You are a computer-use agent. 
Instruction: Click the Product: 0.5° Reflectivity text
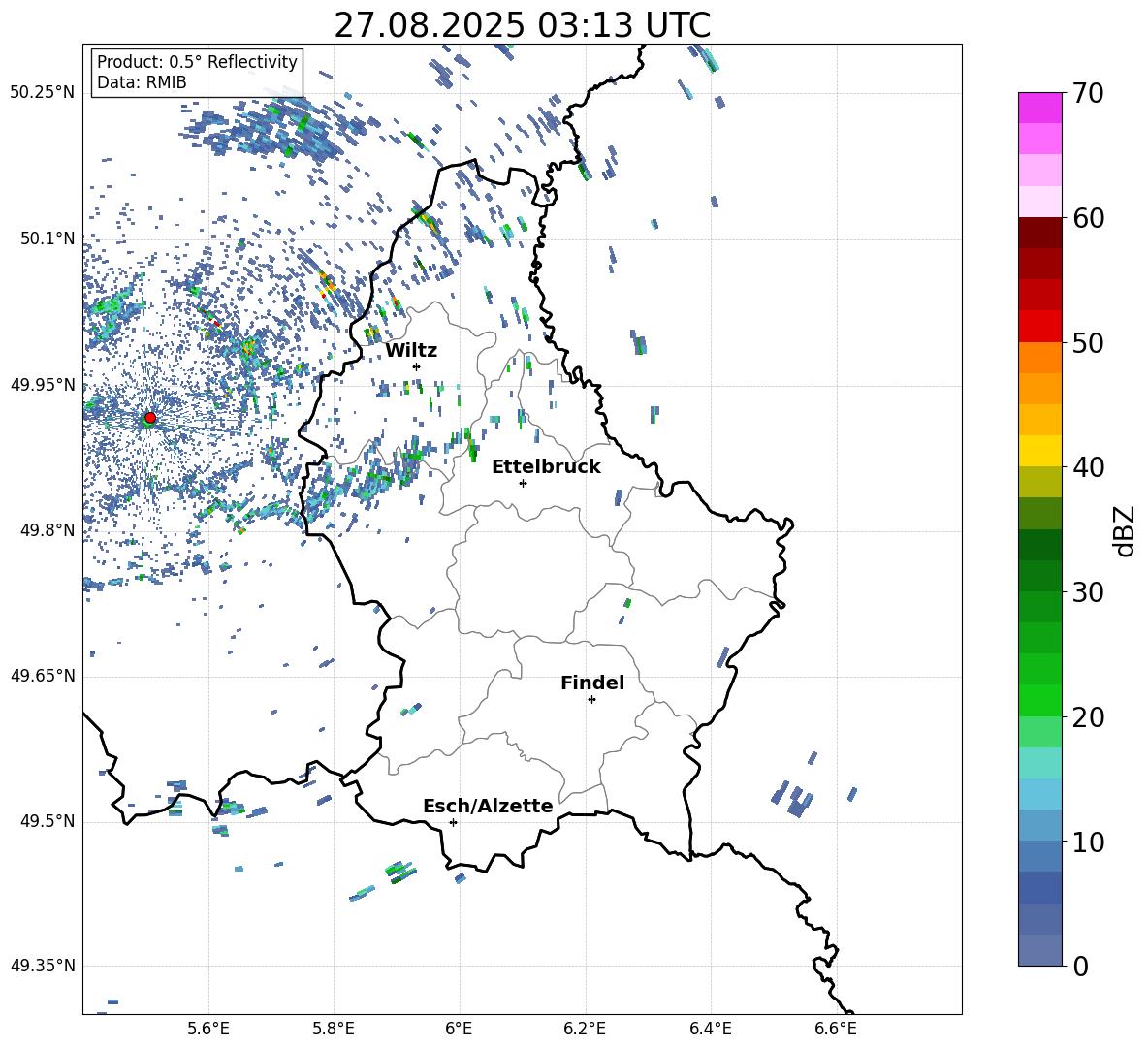(x=197, y=61)
